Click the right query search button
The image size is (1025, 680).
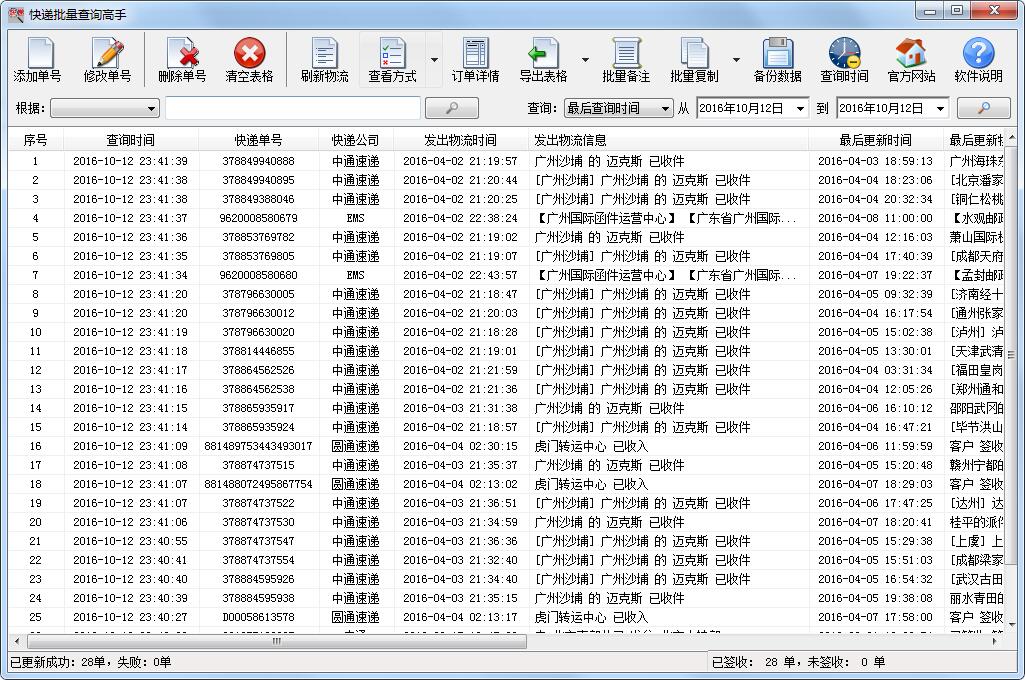tap(985, 107)
